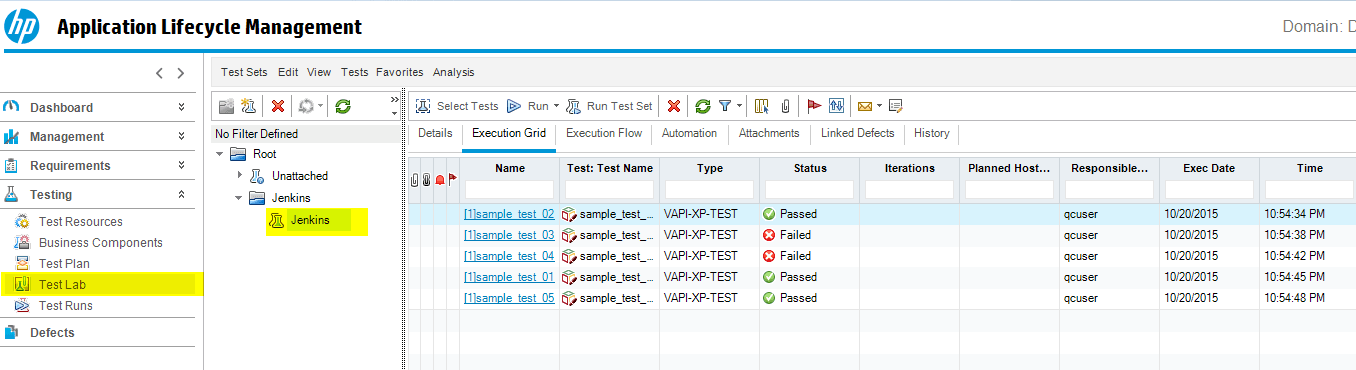Click the new test set icon in tree toolbar
This screenshot has width=1356, height=370.
point(248,106)
